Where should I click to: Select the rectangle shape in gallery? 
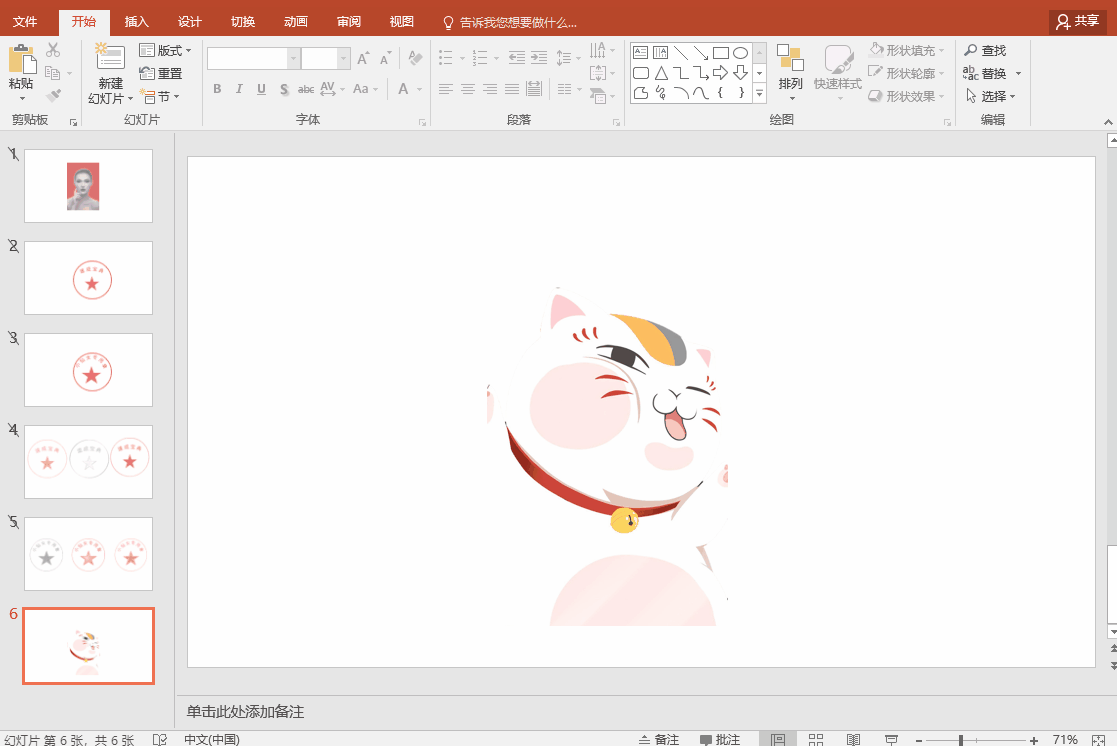coord(721,53)
